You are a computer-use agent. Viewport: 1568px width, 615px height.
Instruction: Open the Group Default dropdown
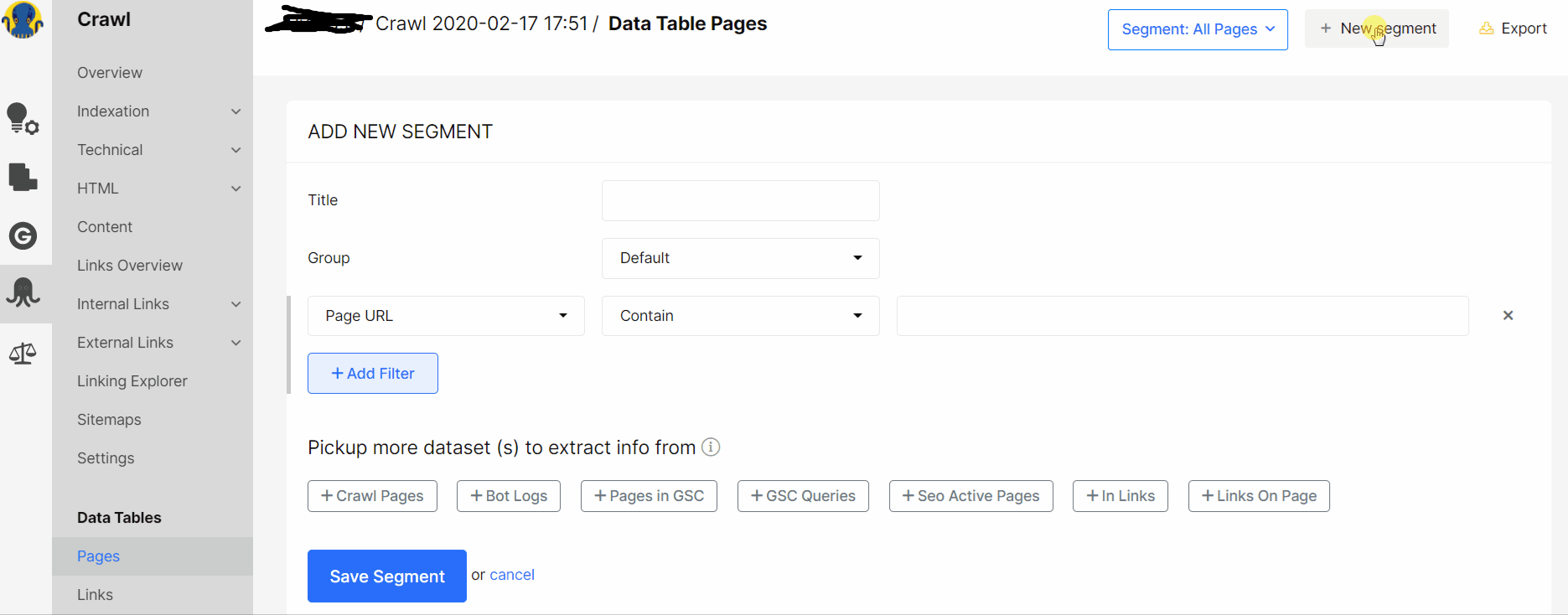740,258
